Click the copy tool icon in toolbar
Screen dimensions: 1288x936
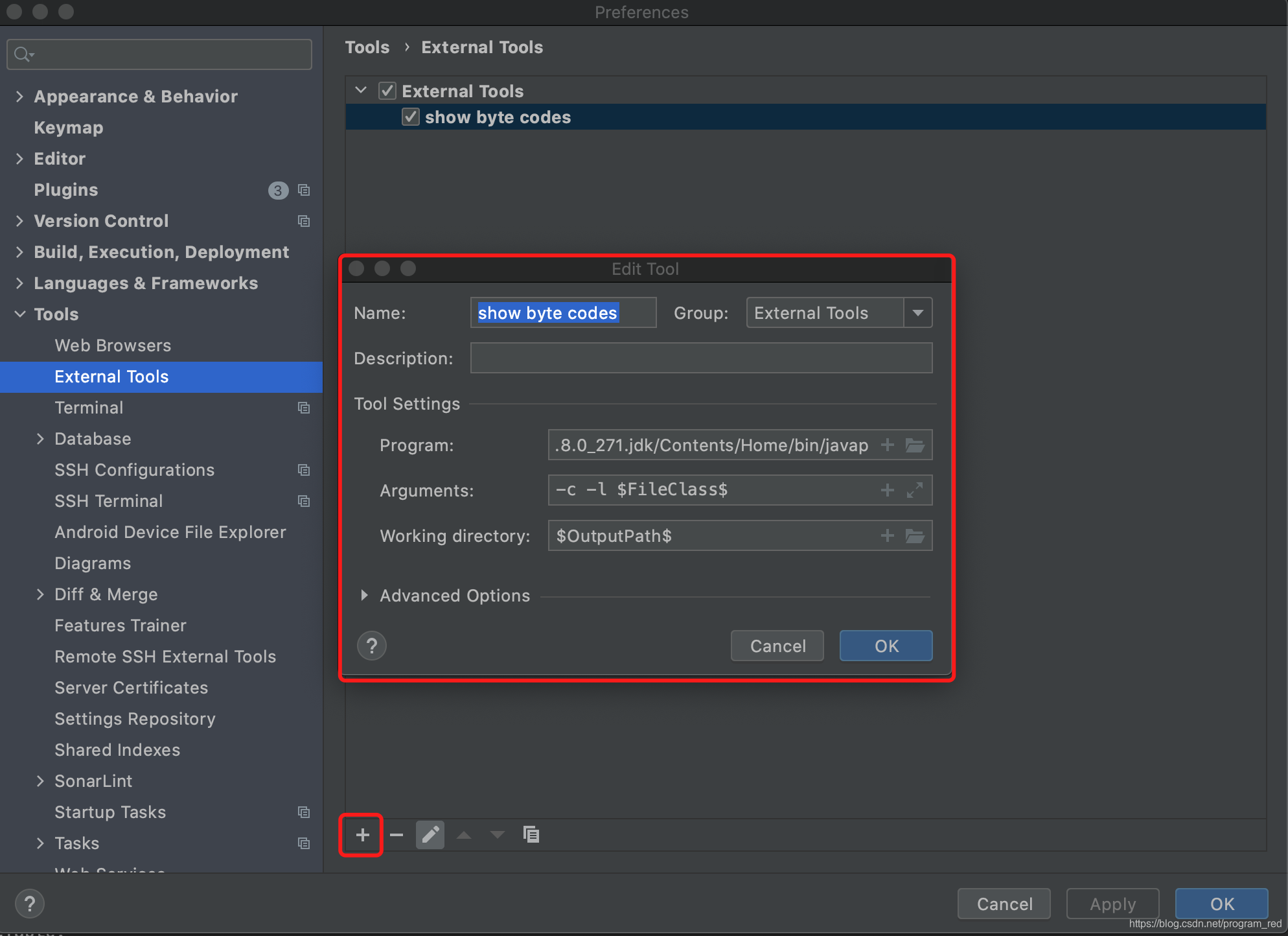[531, 835]
